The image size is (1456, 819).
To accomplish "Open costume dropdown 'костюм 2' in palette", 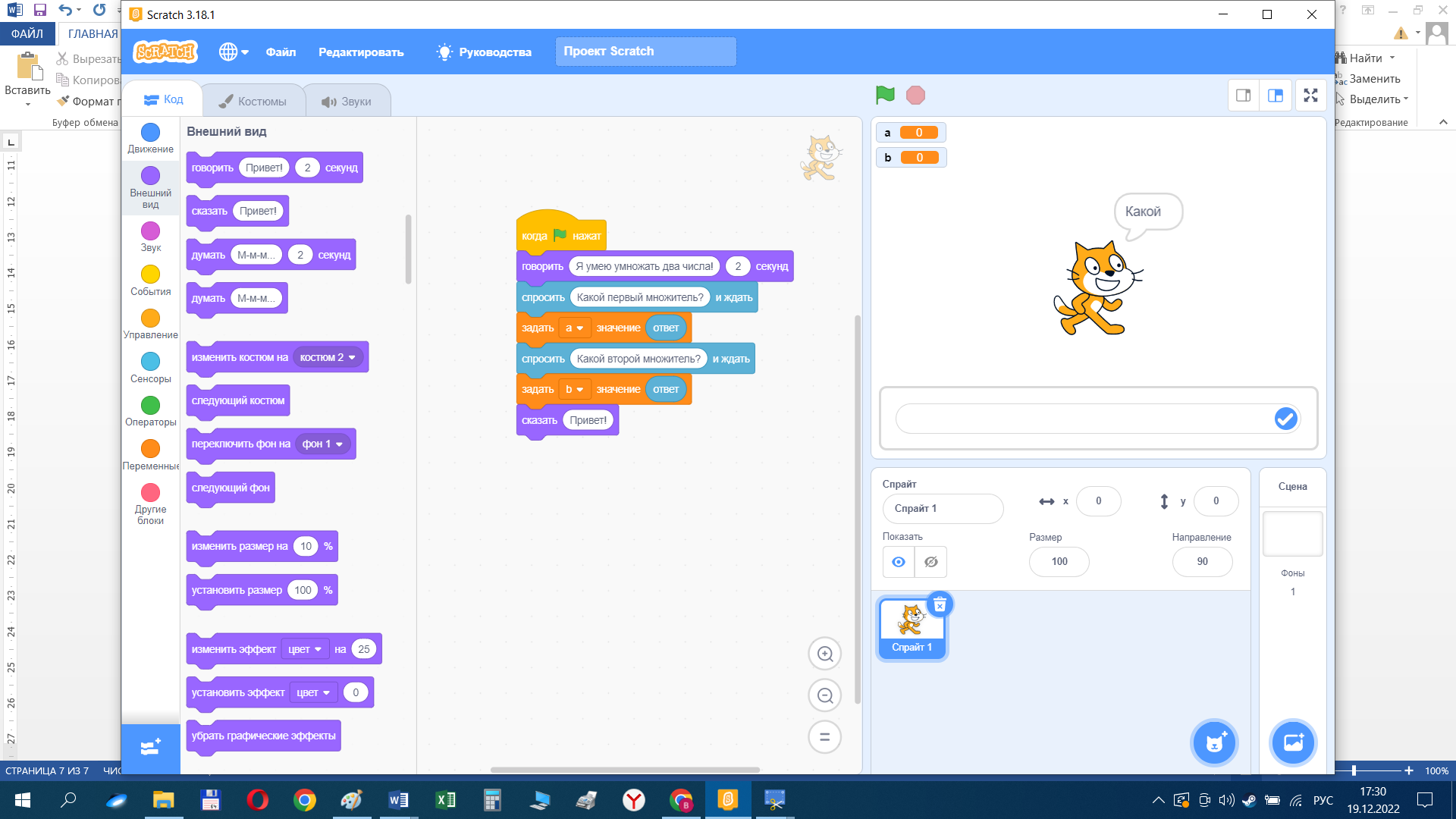I will point(328,357).
